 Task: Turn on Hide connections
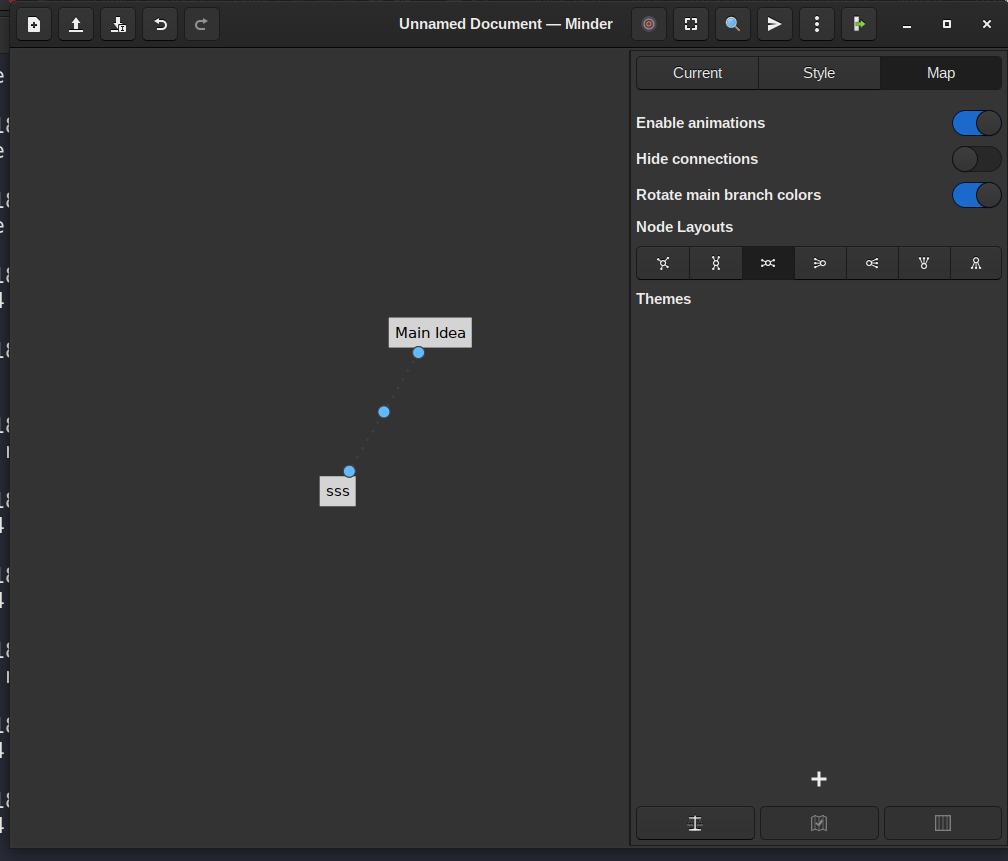pyautogui.click(x=976, y=159)
